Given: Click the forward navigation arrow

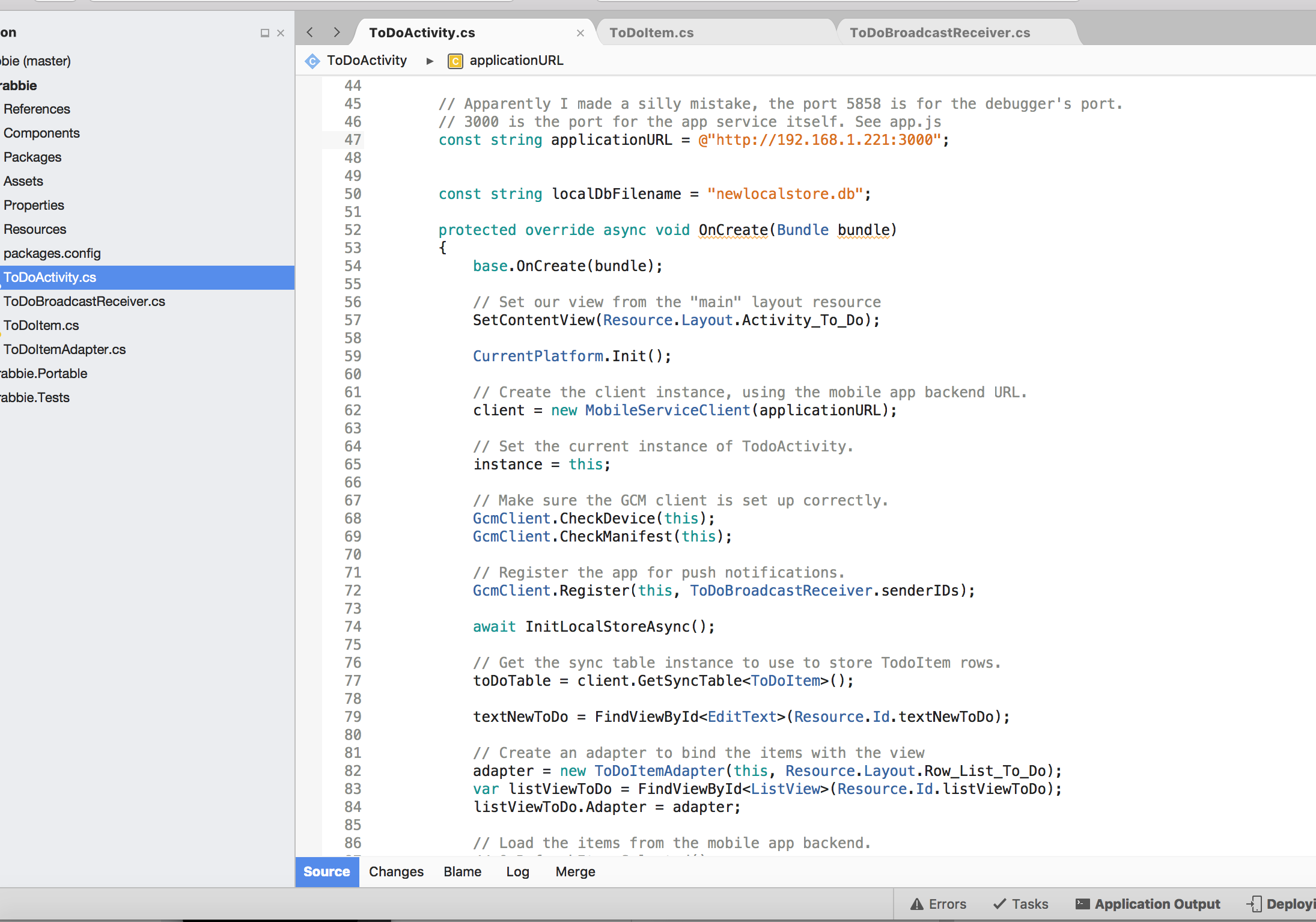Looking at the screenshot, I should pos(337,32).
